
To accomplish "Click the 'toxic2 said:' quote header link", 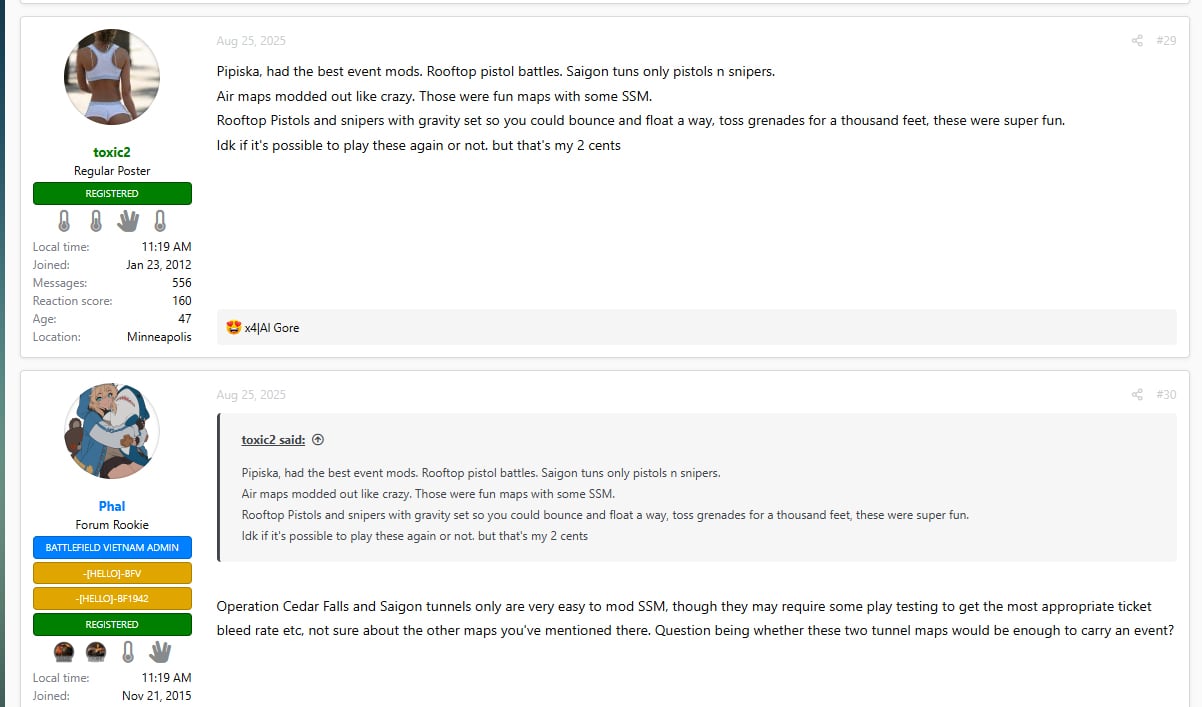I will (x=273, y=439).
